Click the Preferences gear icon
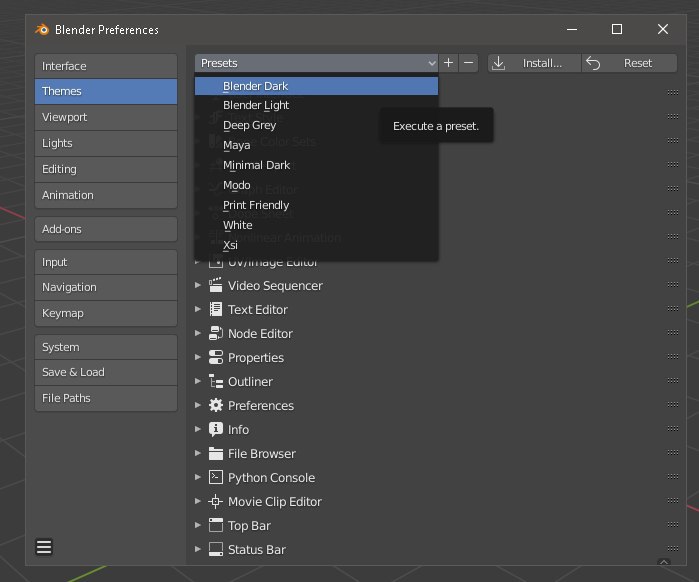Screen dimensions: 699x582 pyautogui.click(x=216, y=405)
